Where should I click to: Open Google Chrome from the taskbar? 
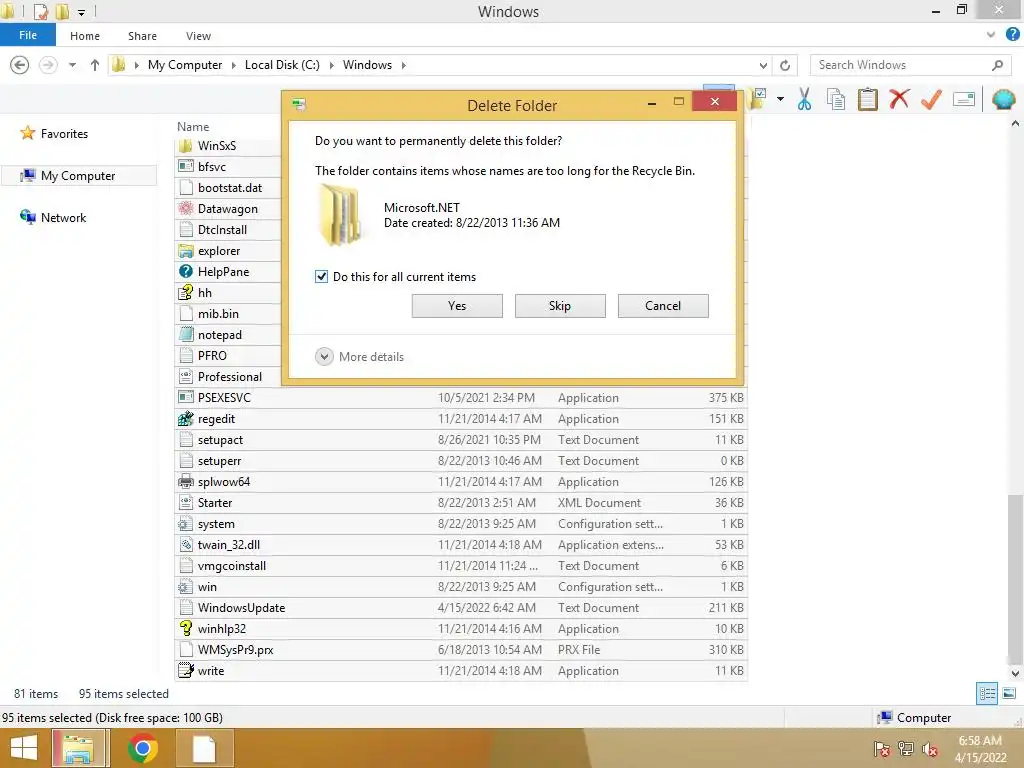[x=142, y=748]
